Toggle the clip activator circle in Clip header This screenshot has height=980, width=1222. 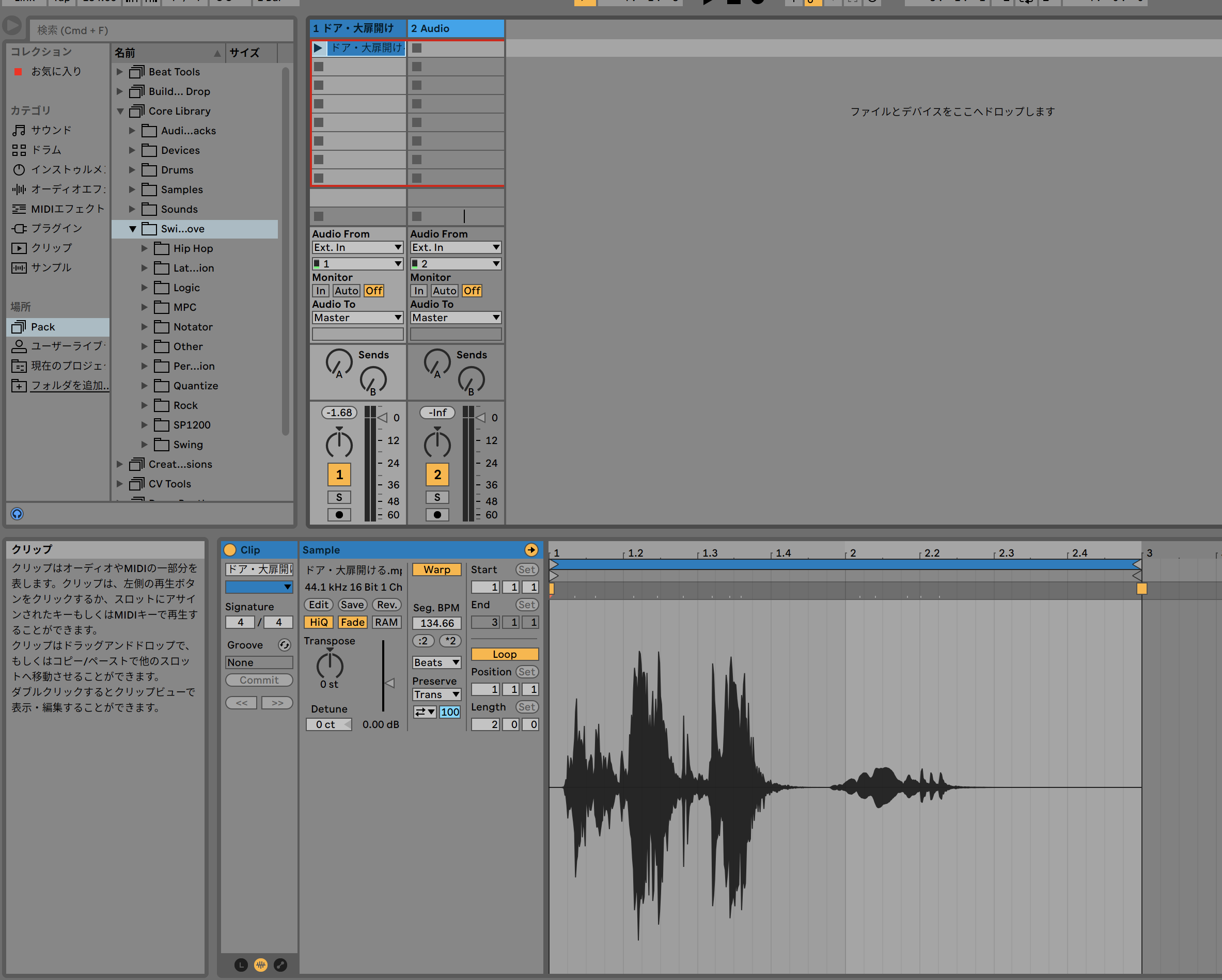230,550
